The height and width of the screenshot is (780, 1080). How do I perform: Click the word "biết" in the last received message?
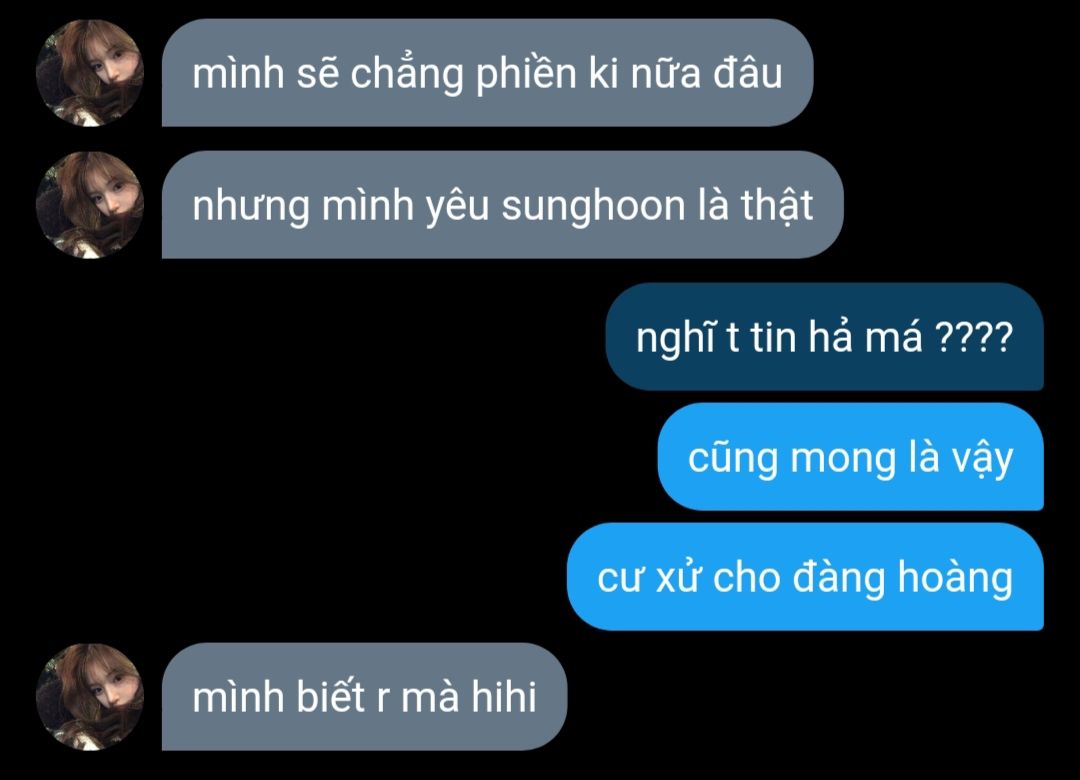click(x=331, y=696)
